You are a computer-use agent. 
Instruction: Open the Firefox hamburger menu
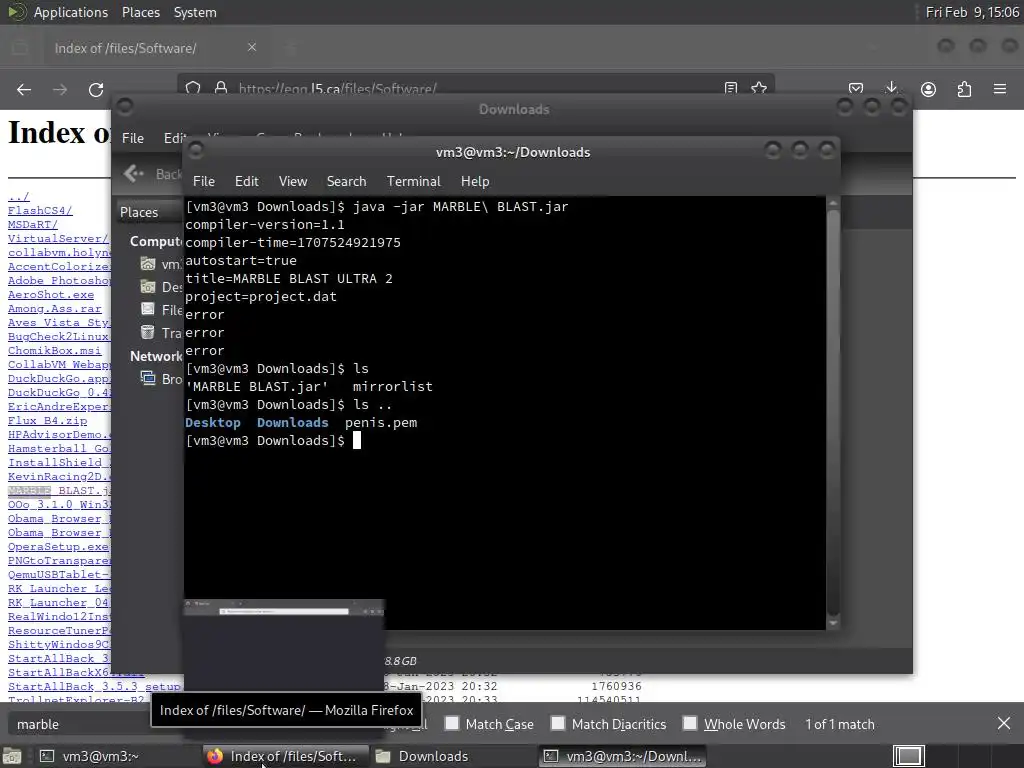coord(1000,89)
